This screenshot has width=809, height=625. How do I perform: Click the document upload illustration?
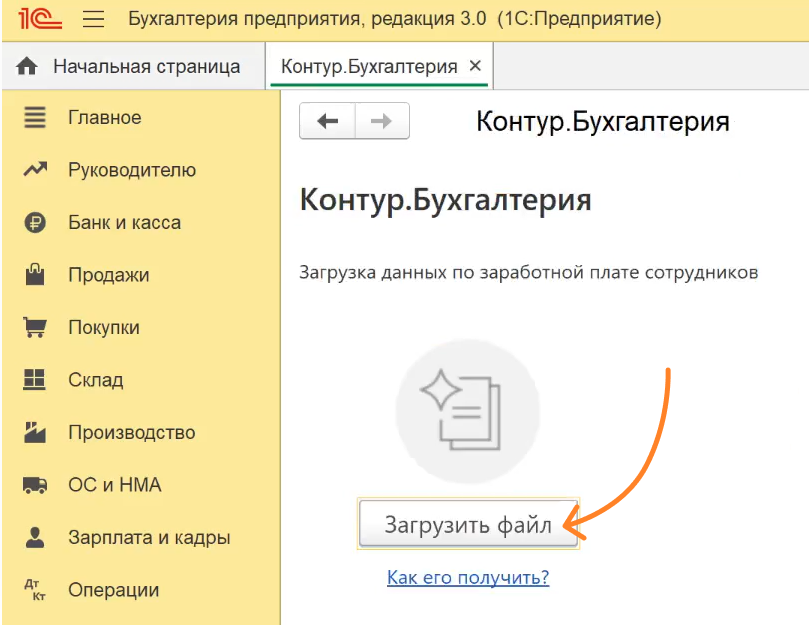coord(468,411)
